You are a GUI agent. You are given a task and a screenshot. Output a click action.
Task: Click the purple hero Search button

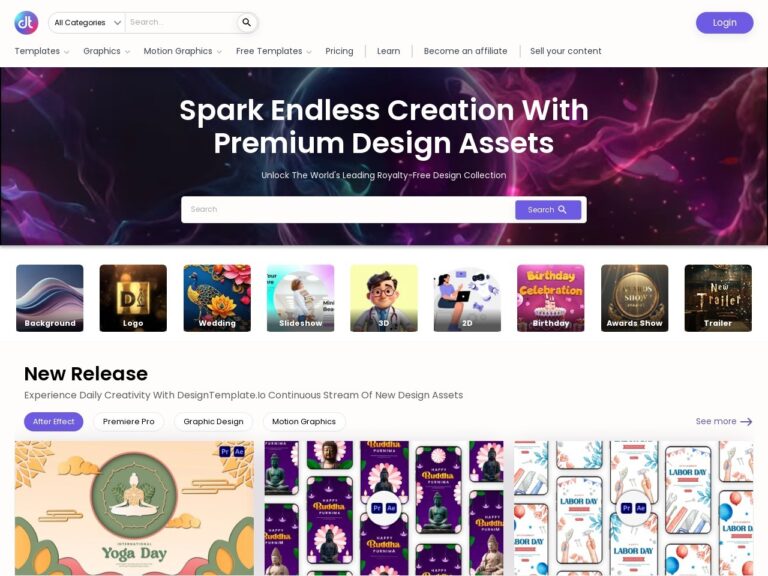(x=548, y=210)
